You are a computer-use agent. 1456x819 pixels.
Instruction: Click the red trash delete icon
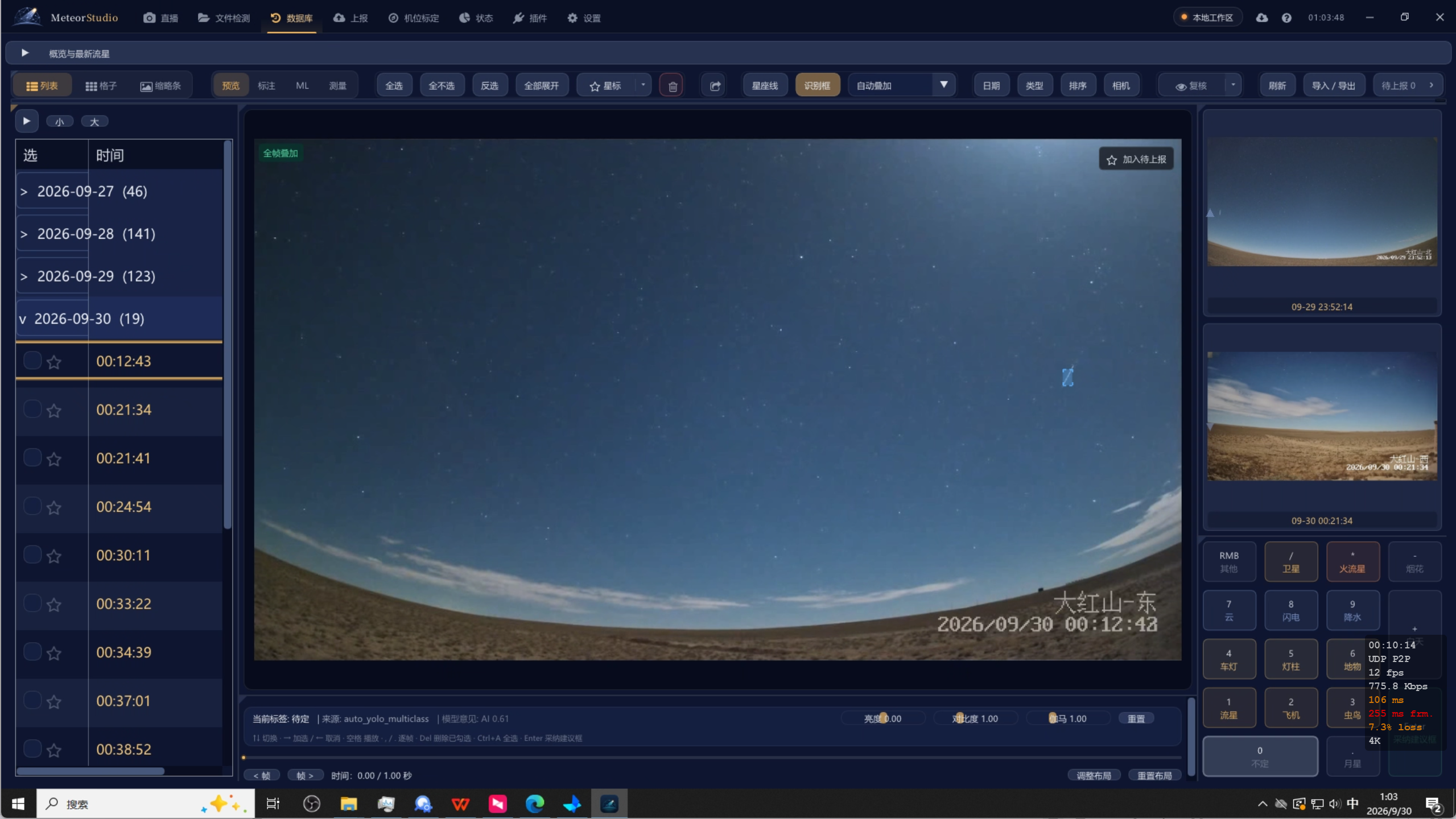pyautogui.click(x=672, y=86)
